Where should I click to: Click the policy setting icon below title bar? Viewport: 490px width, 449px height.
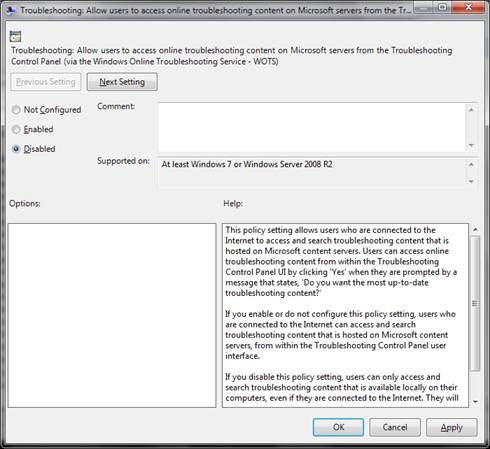pos(15,37)
